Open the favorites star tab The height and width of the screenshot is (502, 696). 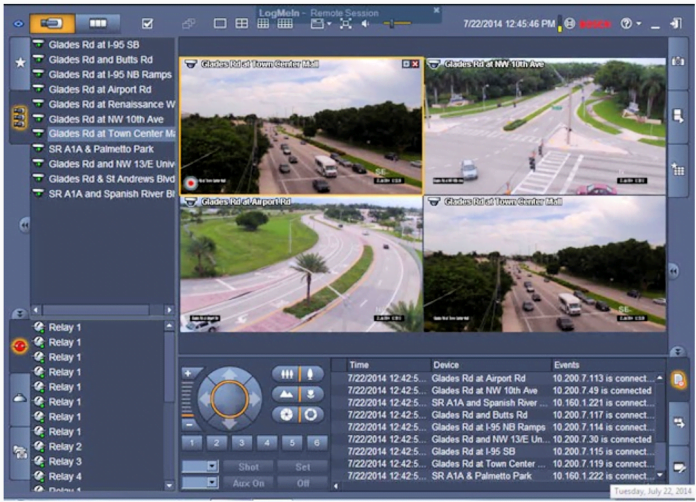tap(18, 63)
